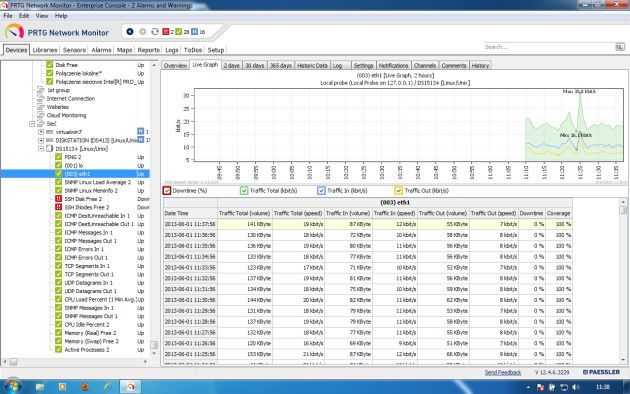Screen dimensions: 630x394
Task: Toggle Traffic In (kbit/s) checkbox
Action: pyautogui.click(x=321, y=191)
